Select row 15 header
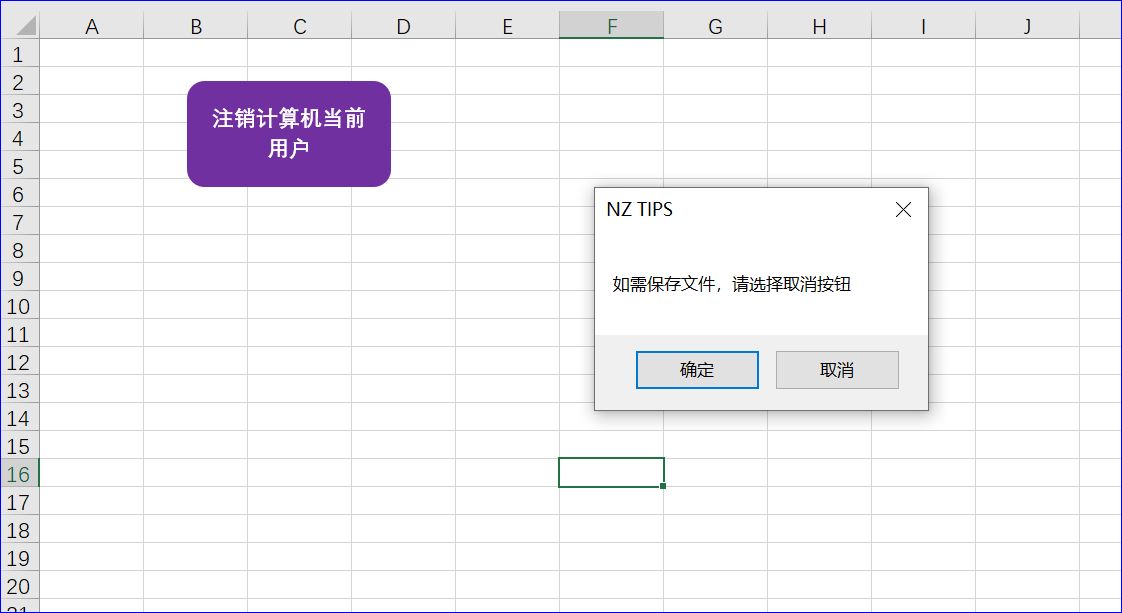 [x=19, y=446]
